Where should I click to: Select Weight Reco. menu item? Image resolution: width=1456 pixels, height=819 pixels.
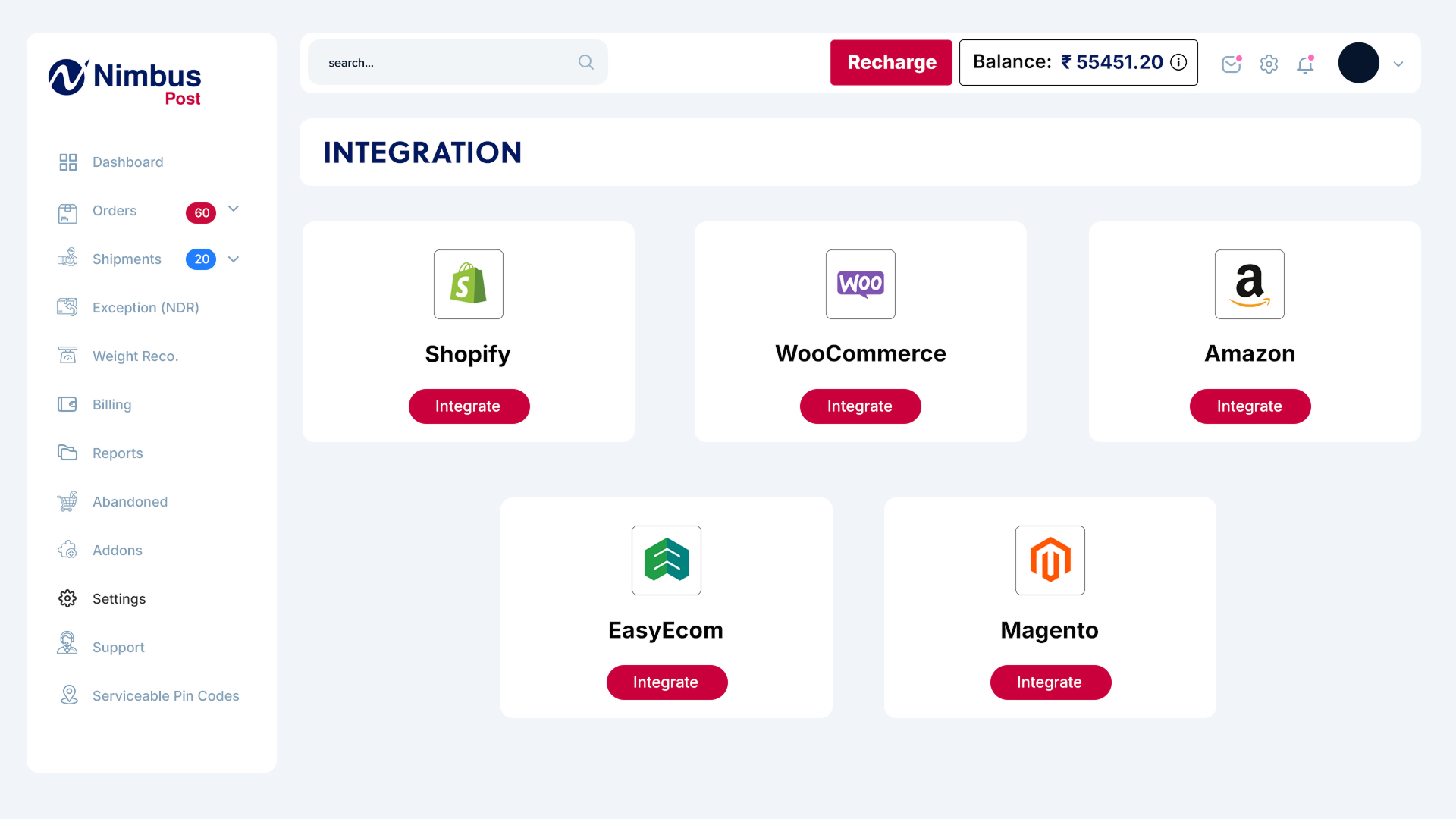(135, 356)
